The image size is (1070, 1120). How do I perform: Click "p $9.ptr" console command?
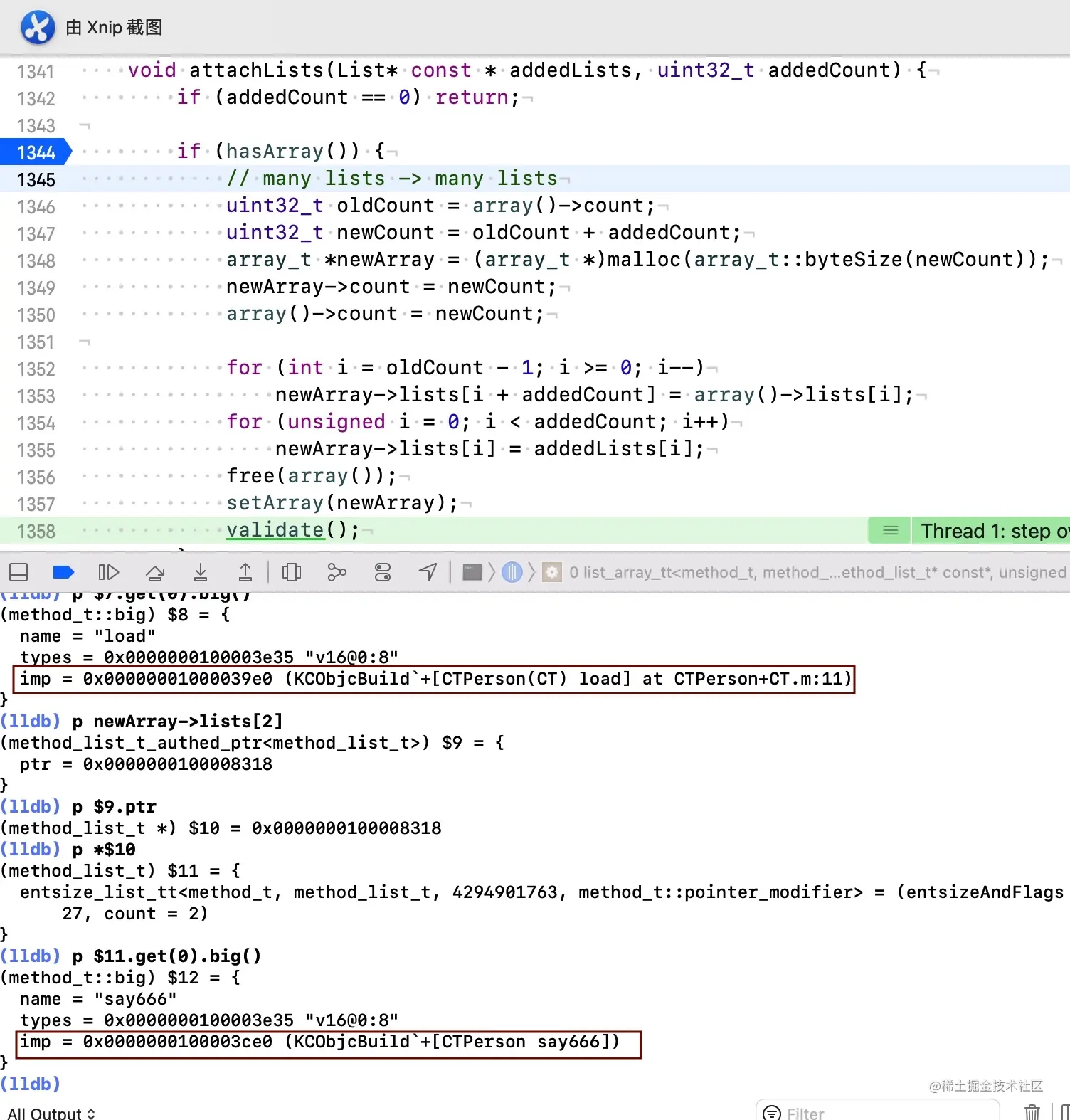click(114, 807)
